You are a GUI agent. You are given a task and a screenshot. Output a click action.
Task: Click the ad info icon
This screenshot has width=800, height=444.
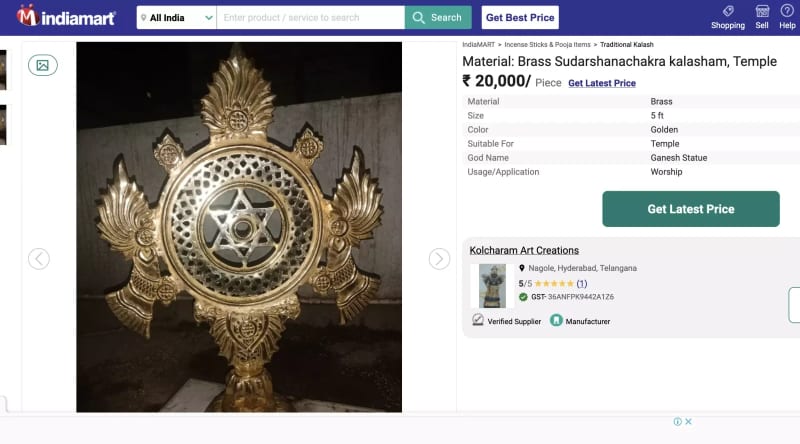[677, 422]
